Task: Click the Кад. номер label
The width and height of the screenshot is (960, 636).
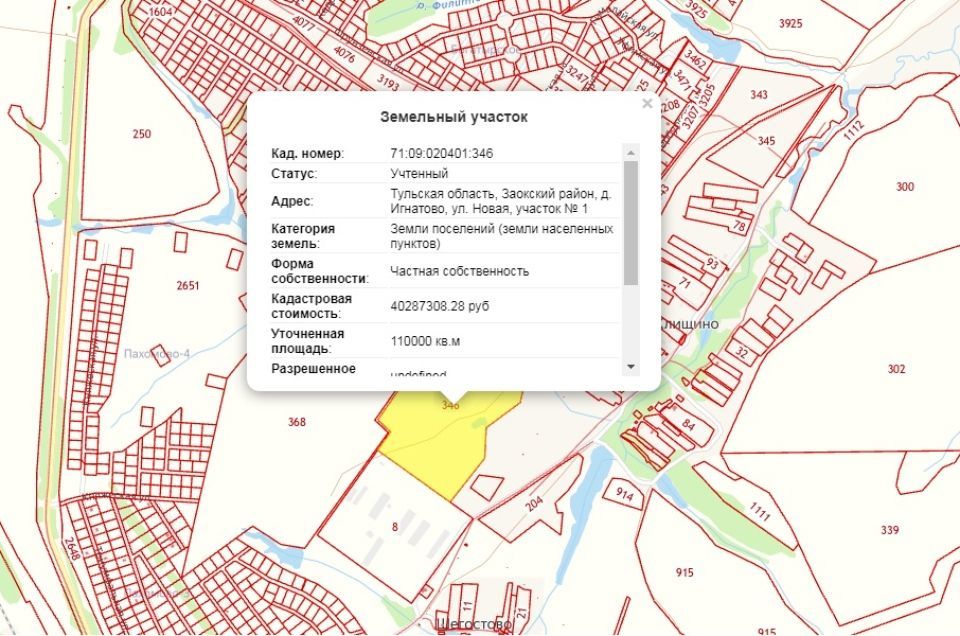Action: pos(307,153)
